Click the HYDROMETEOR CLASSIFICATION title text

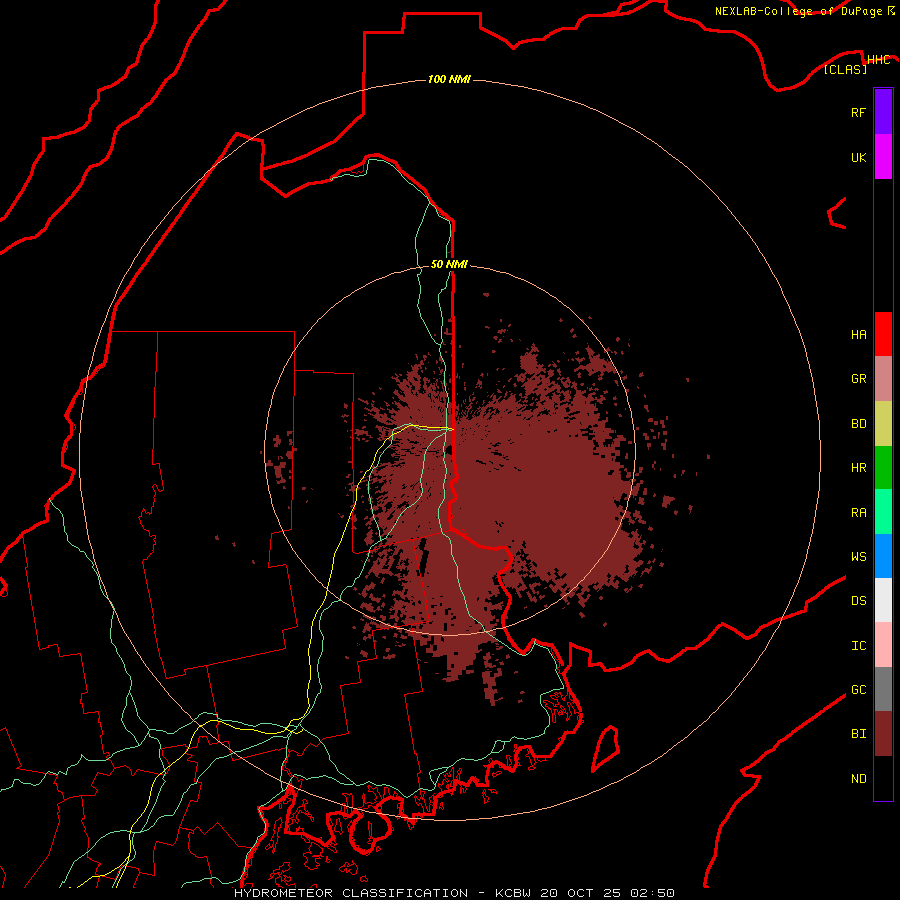(351, 893)
